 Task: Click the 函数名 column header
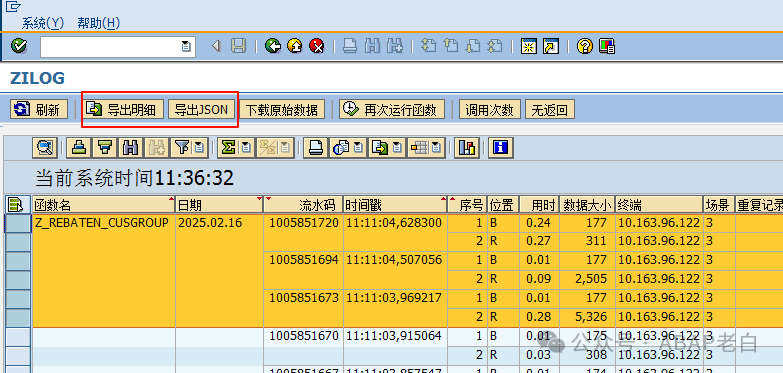click(x=104, y=205)
